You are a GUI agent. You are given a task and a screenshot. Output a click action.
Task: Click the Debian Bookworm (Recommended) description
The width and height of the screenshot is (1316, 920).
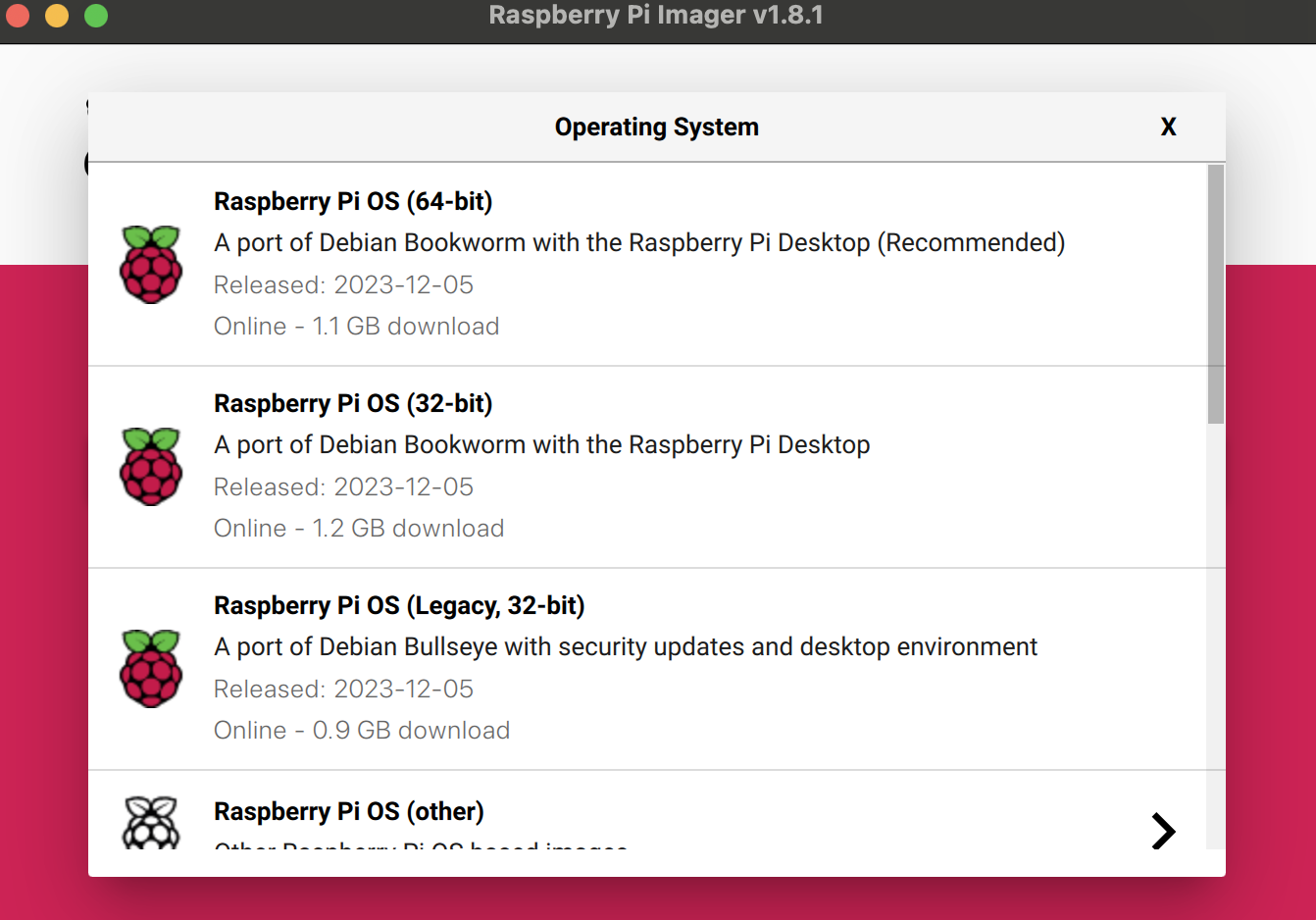(x=639, y=242)
